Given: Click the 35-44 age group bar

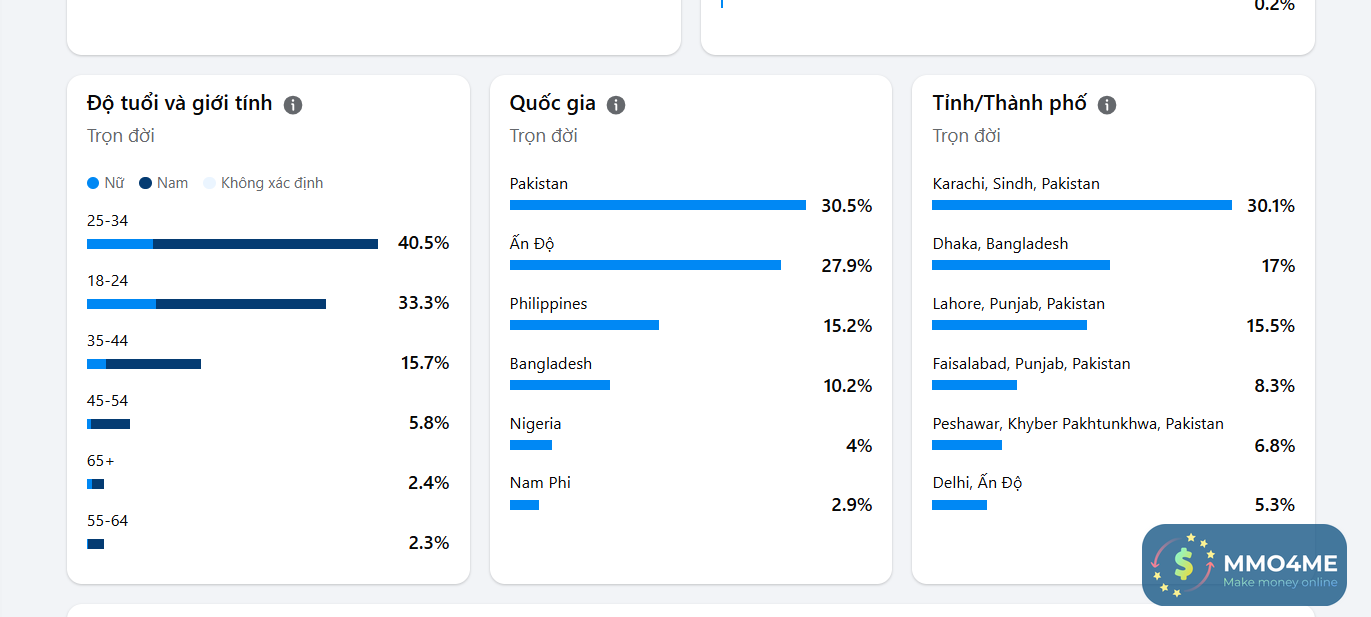Looking at the screenshot, I should tap(144, 364).
